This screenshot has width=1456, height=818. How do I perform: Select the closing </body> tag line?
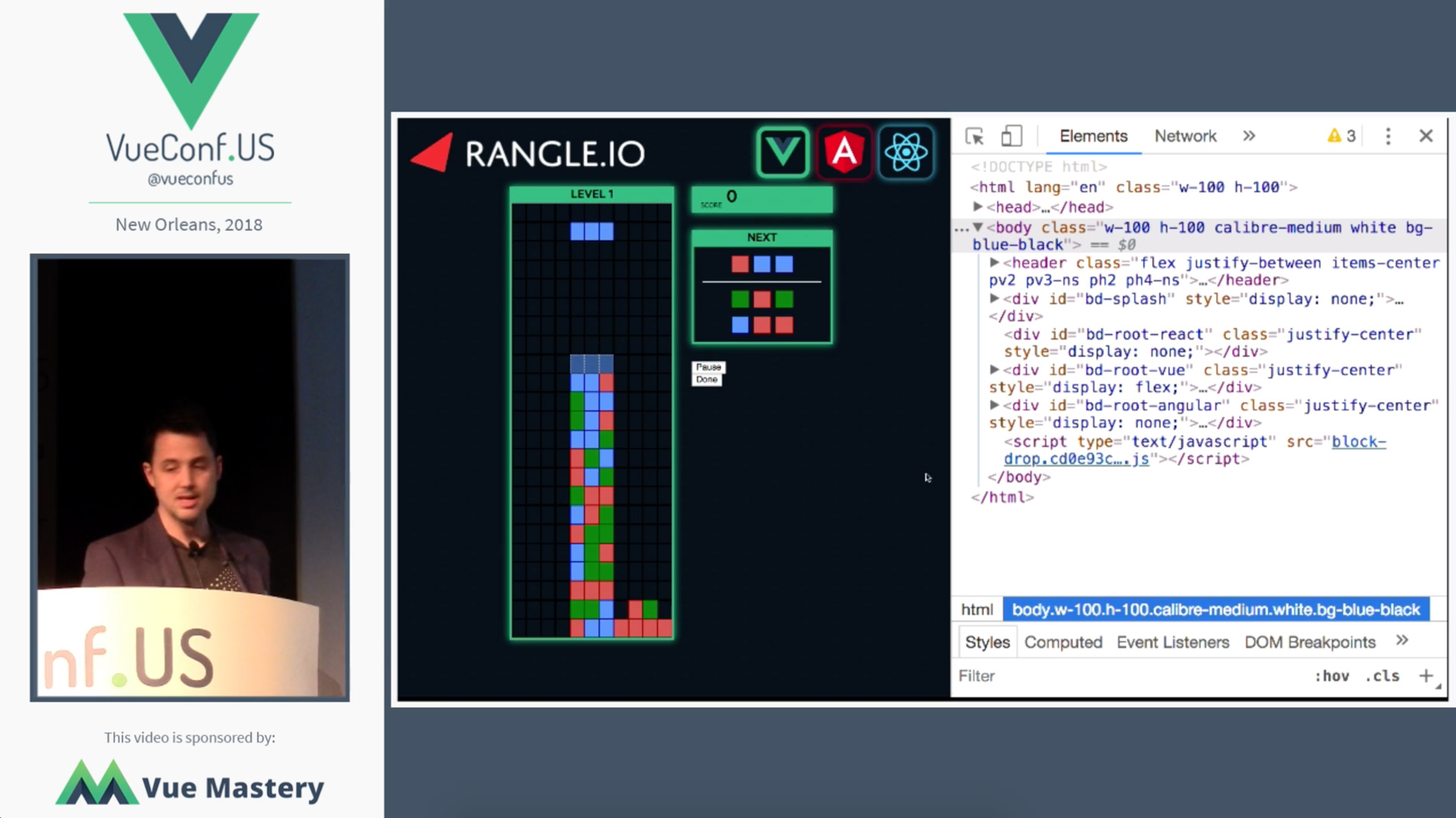tap(1019, 477)
